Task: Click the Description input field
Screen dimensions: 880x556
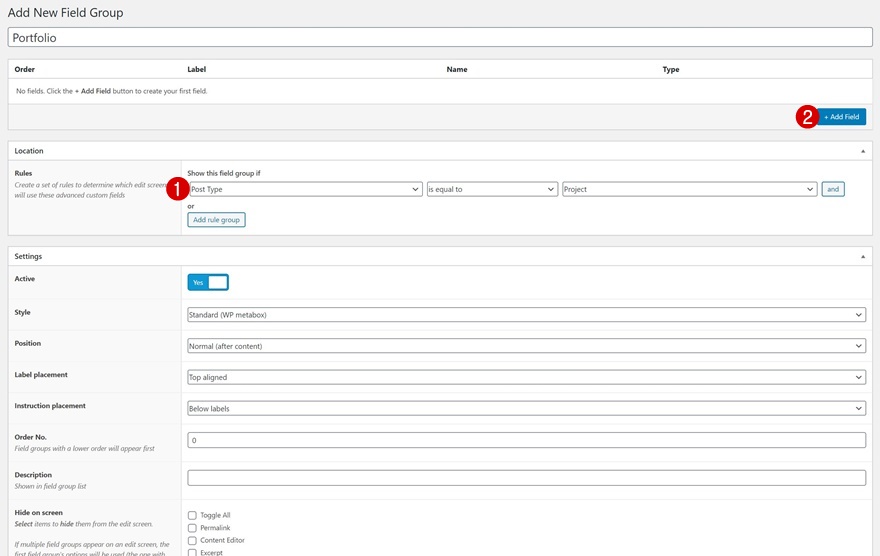Action: click(526, 478)
